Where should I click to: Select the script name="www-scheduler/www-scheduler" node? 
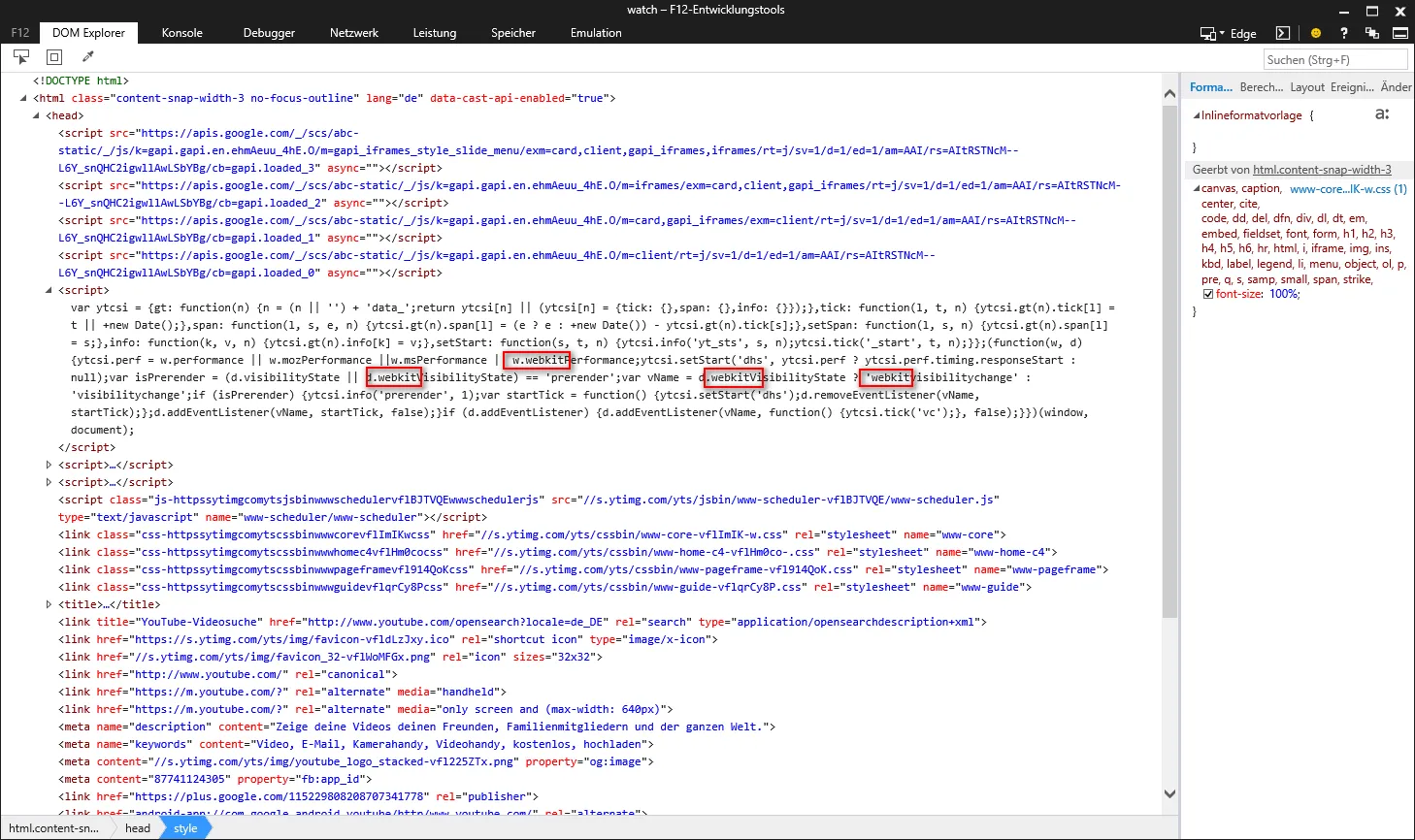[529, 508]
